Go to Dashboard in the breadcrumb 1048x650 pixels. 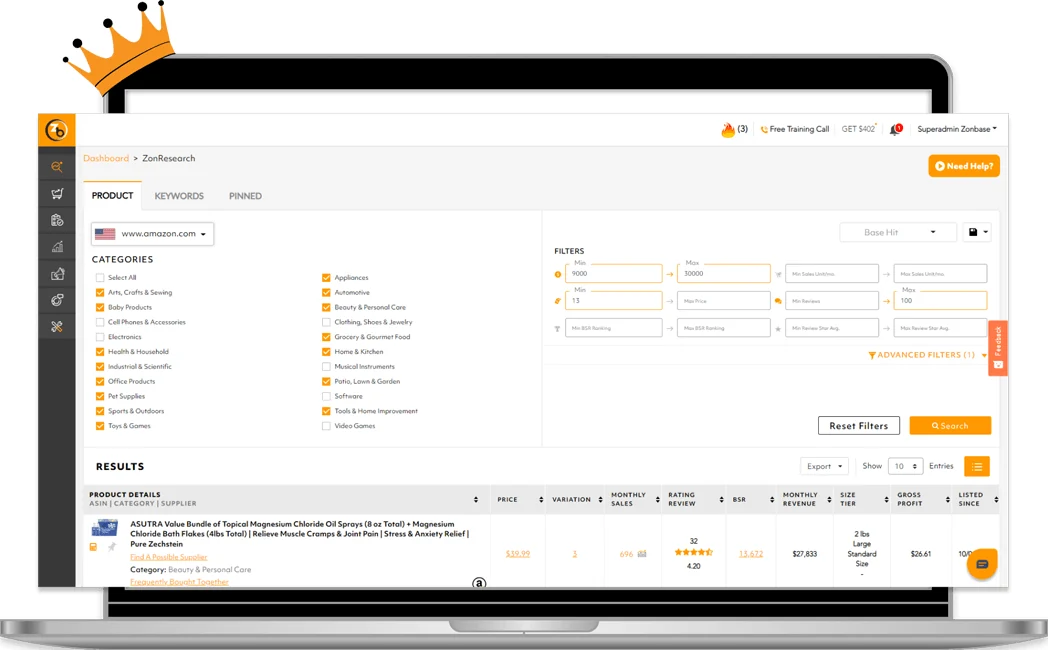106,158
